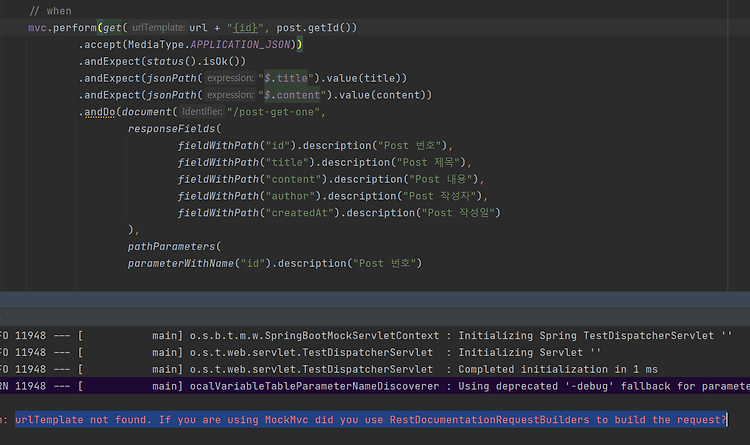Click the mvc.perform call text

[x=62, y=28]
